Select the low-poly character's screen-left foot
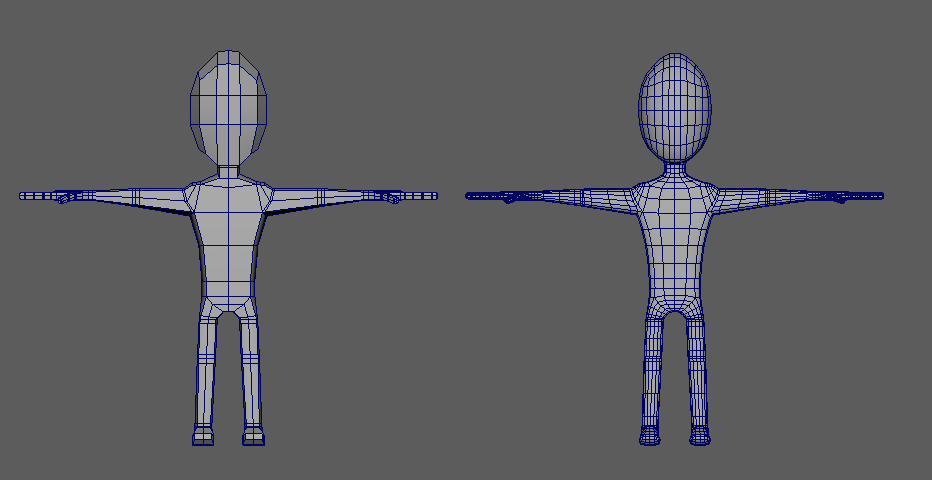 [x=203, y=436]
